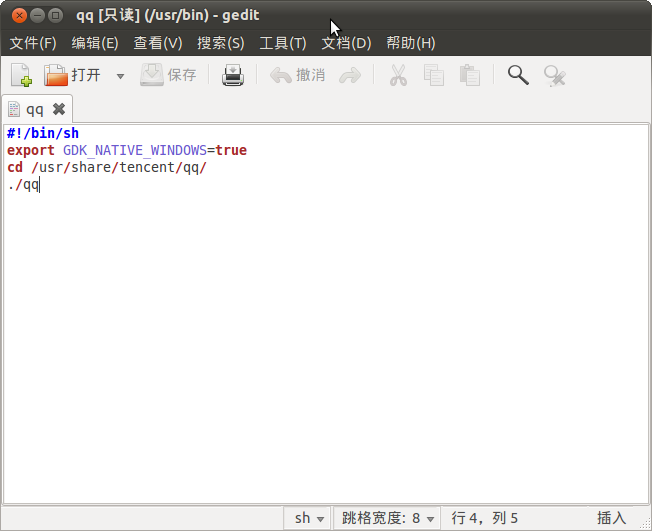
Task: Close the qq tab with its X
Action: (x=59, y=109)
